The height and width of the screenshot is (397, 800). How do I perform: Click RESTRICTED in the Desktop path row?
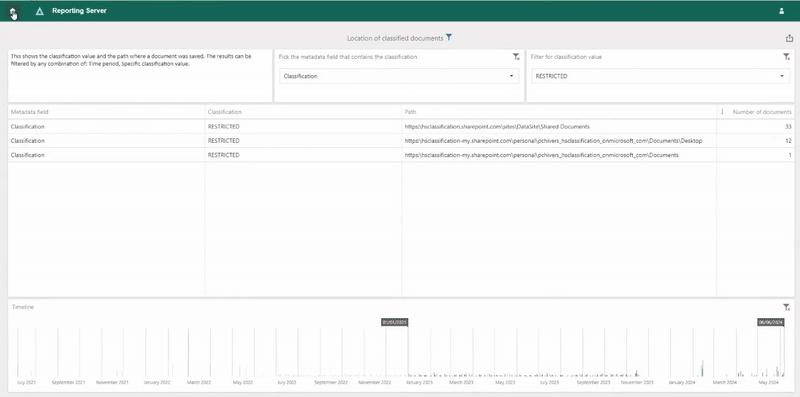tap(223, 141)
